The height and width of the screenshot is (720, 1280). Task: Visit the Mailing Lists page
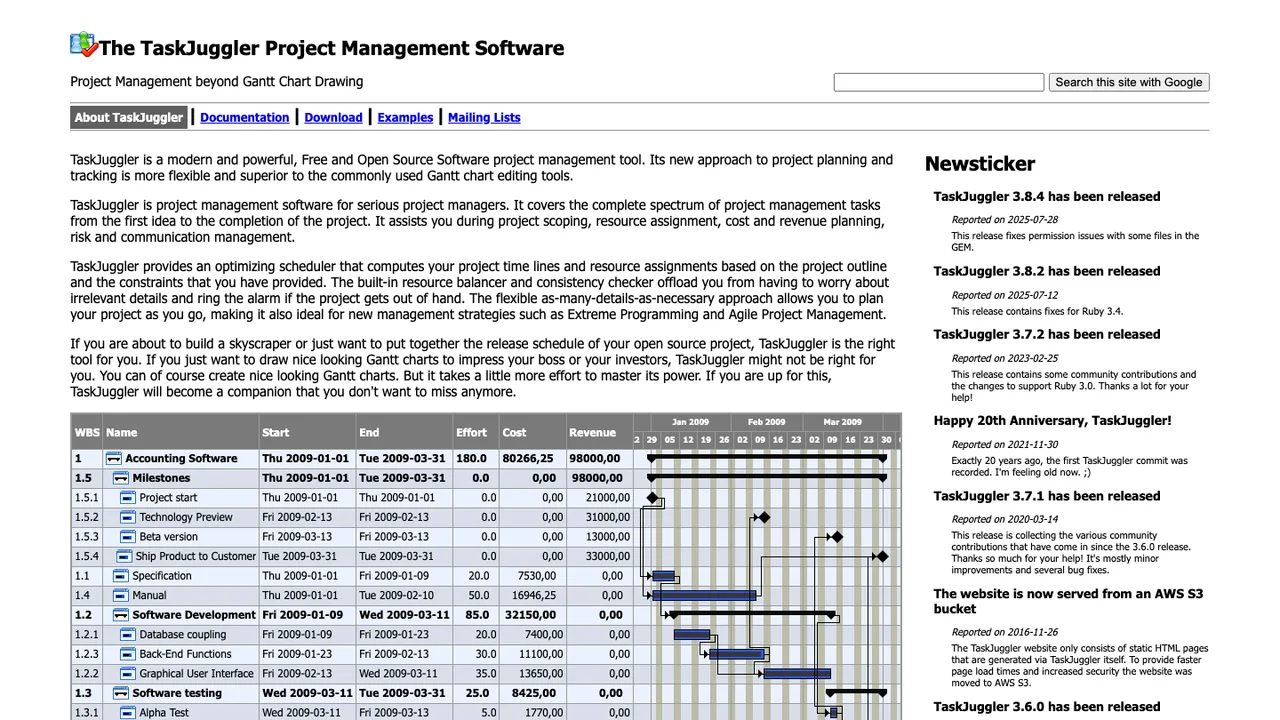pyautogui.click(x=484, y=117)
